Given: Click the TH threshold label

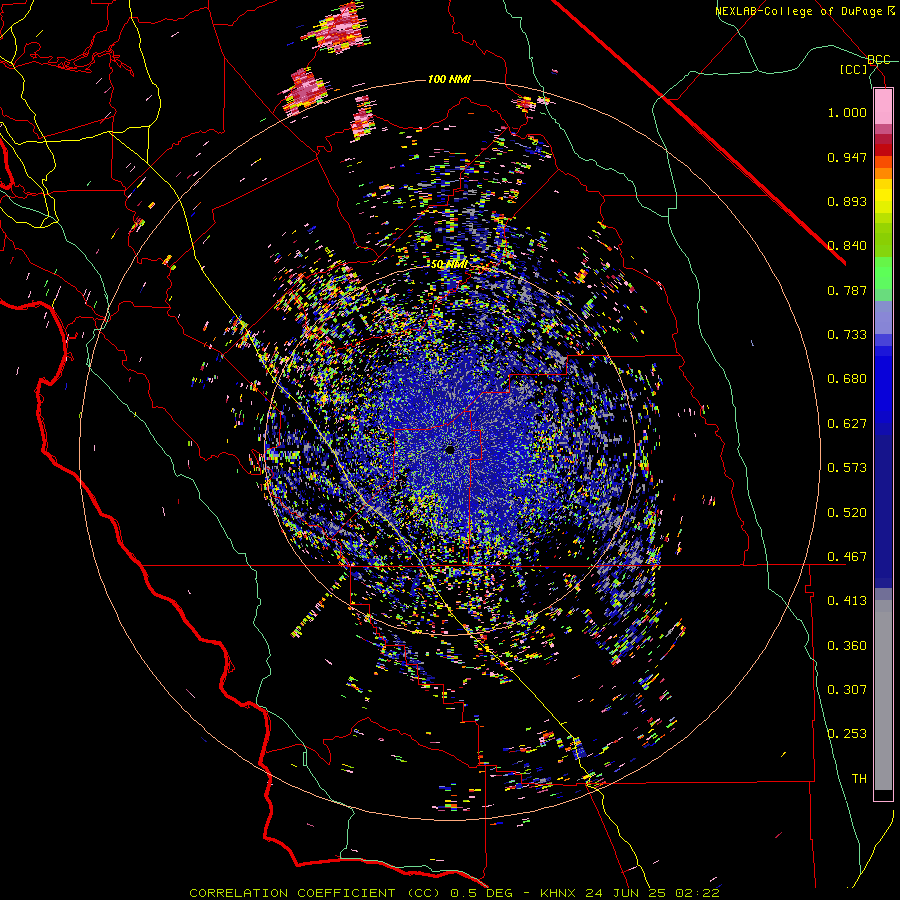Looking at the screenshot, I should point(859,779).
